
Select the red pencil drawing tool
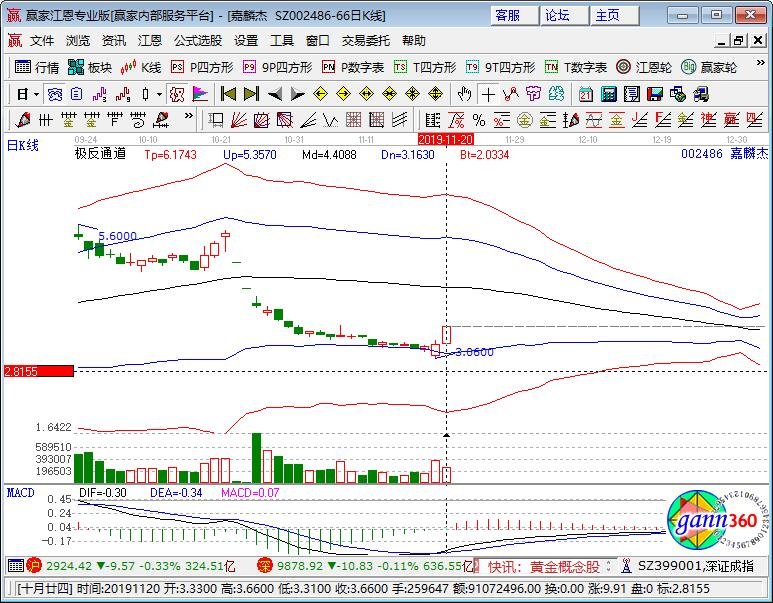(23, 120)
